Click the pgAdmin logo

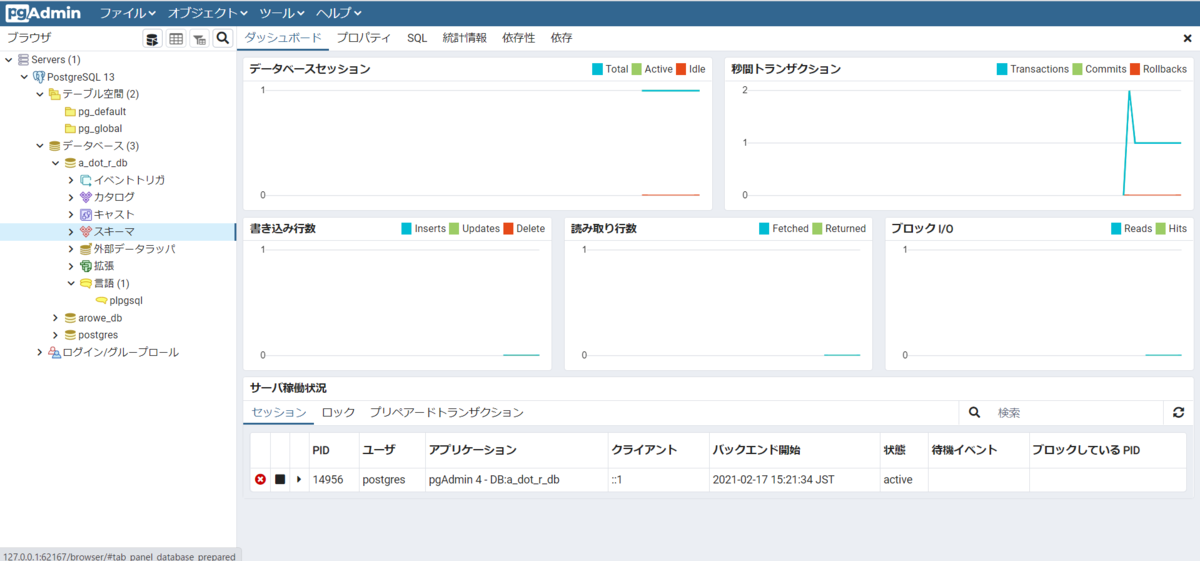coord(44,13)
